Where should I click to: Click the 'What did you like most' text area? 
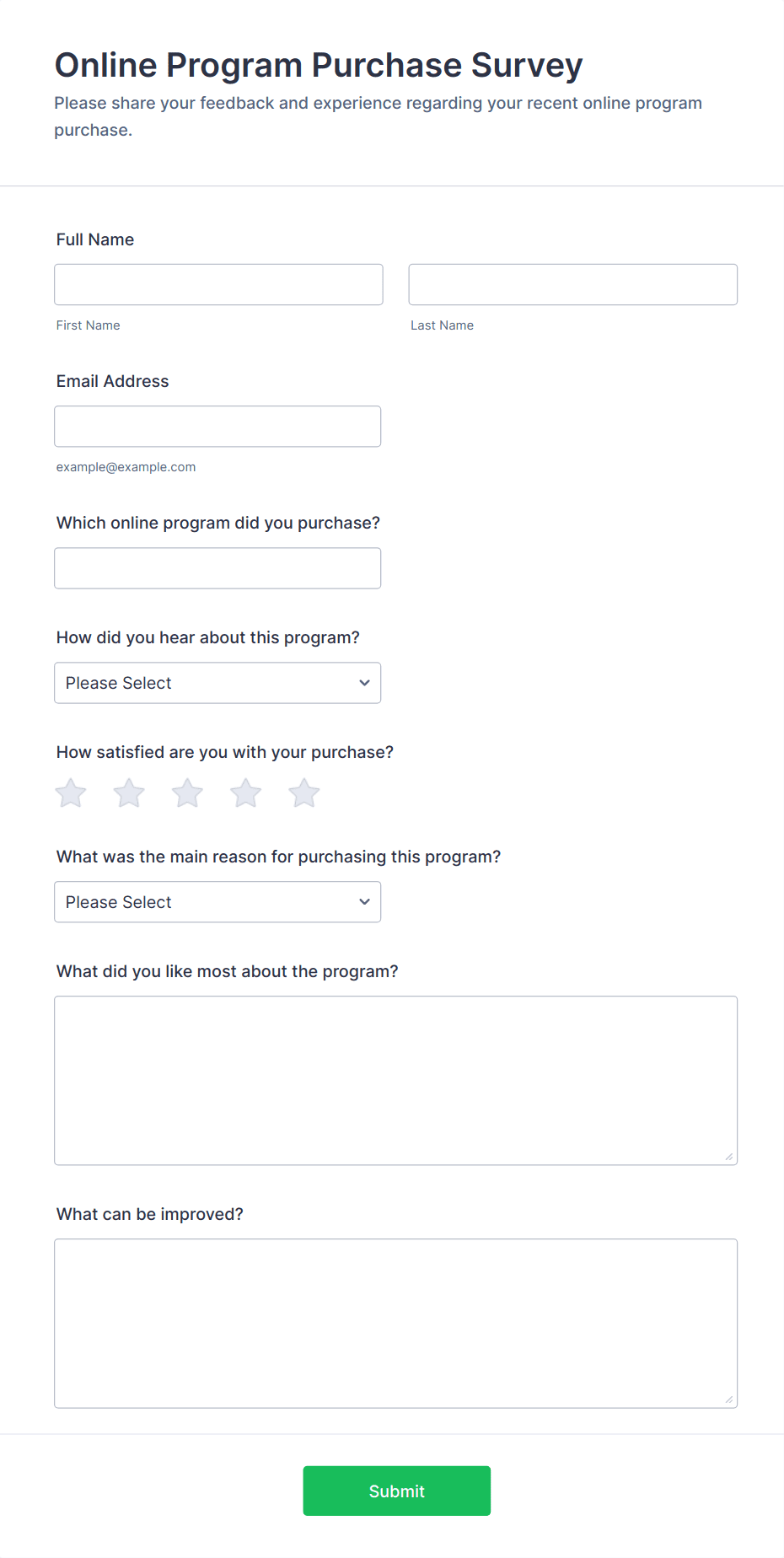point(395,1080)
